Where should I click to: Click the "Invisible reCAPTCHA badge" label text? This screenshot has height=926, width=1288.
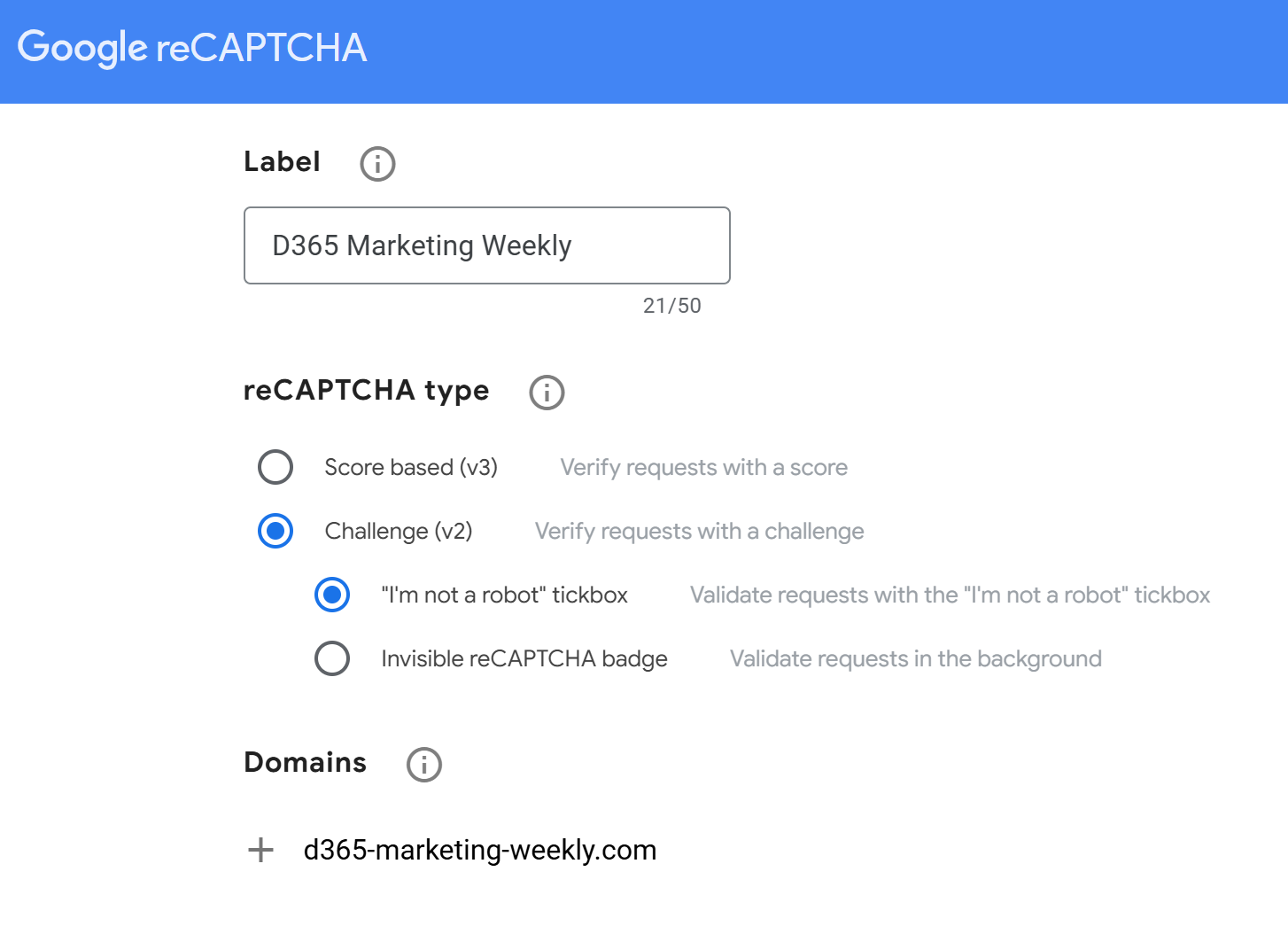(x=524, y=658)
